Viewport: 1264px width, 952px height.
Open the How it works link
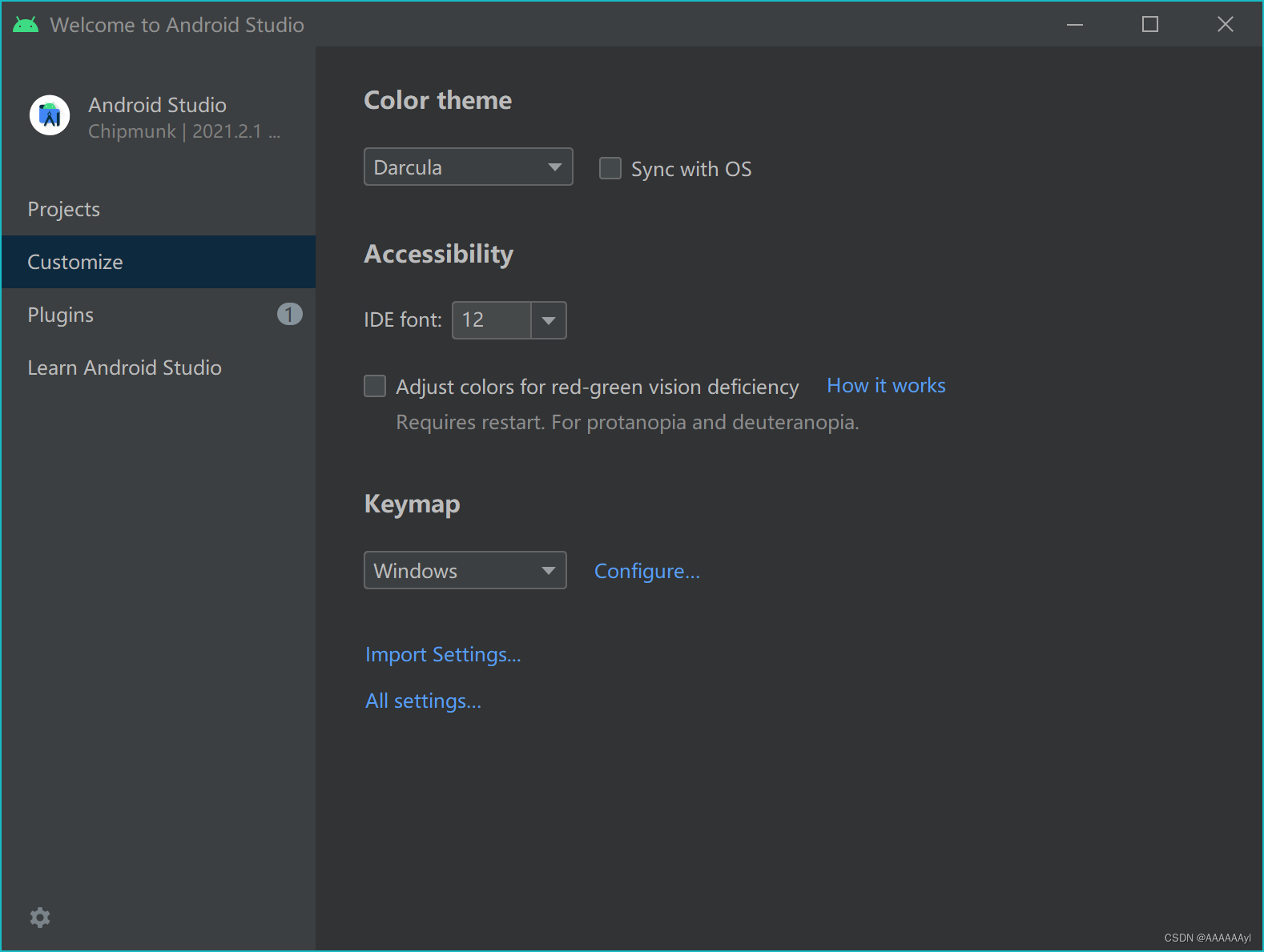pyautogui.click(x=886, y=386)
